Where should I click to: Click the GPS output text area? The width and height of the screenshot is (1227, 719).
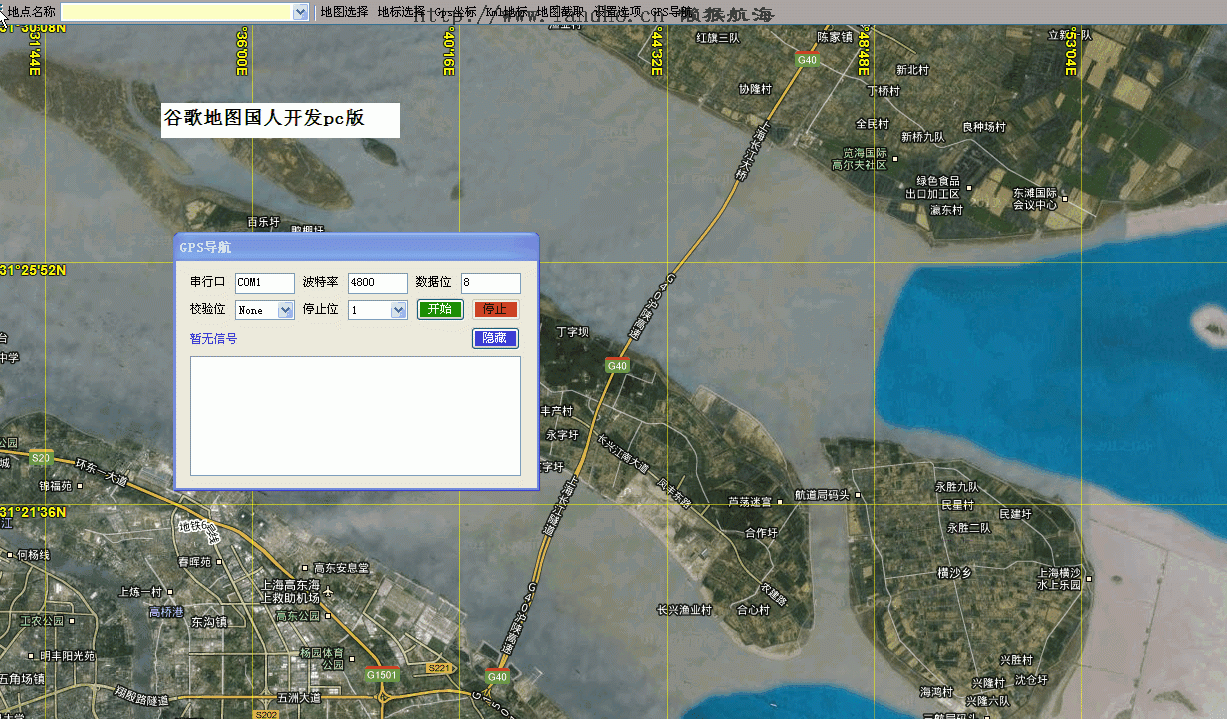355,416
